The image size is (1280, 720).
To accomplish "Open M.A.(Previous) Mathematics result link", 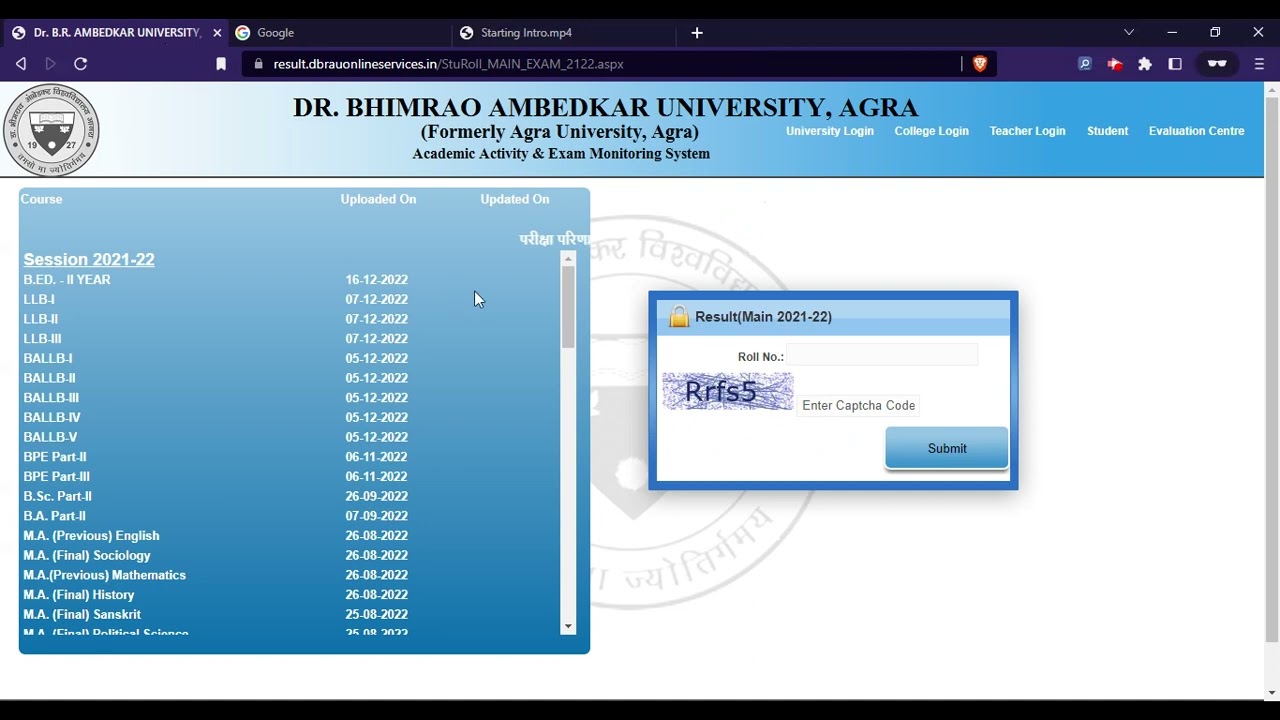I will click(x=105, y=575).
